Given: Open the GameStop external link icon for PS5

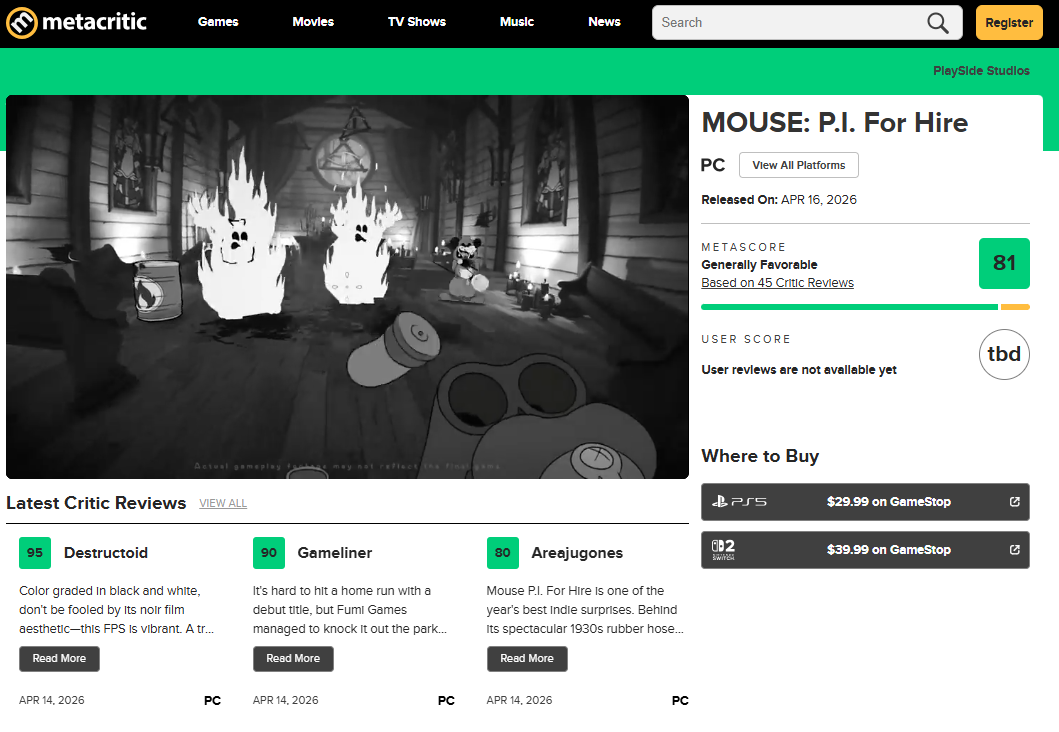Looking at the screenshot, I should pos(1015,501).
